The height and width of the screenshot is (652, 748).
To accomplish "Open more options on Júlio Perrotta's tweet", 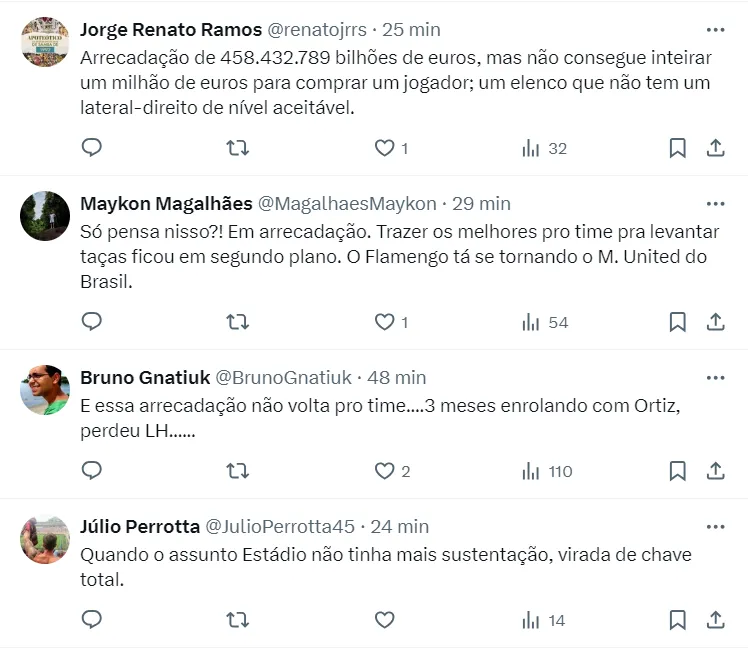I will point(715,527).
